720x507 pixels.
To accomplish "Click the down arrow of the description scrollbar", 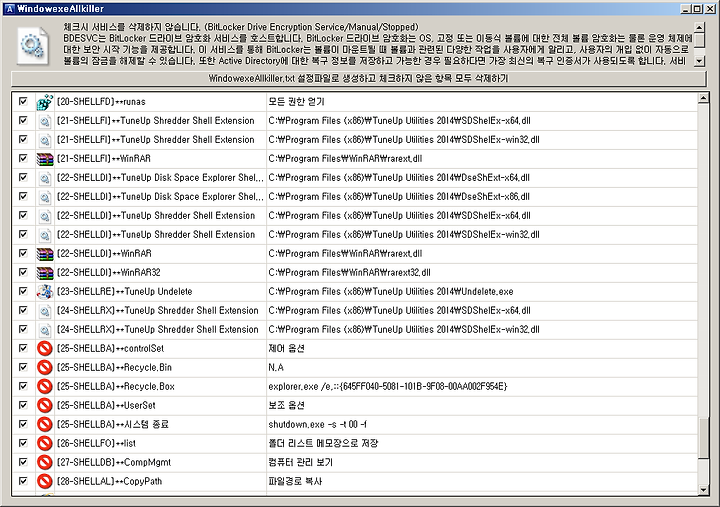I will (x=699, y=61).
